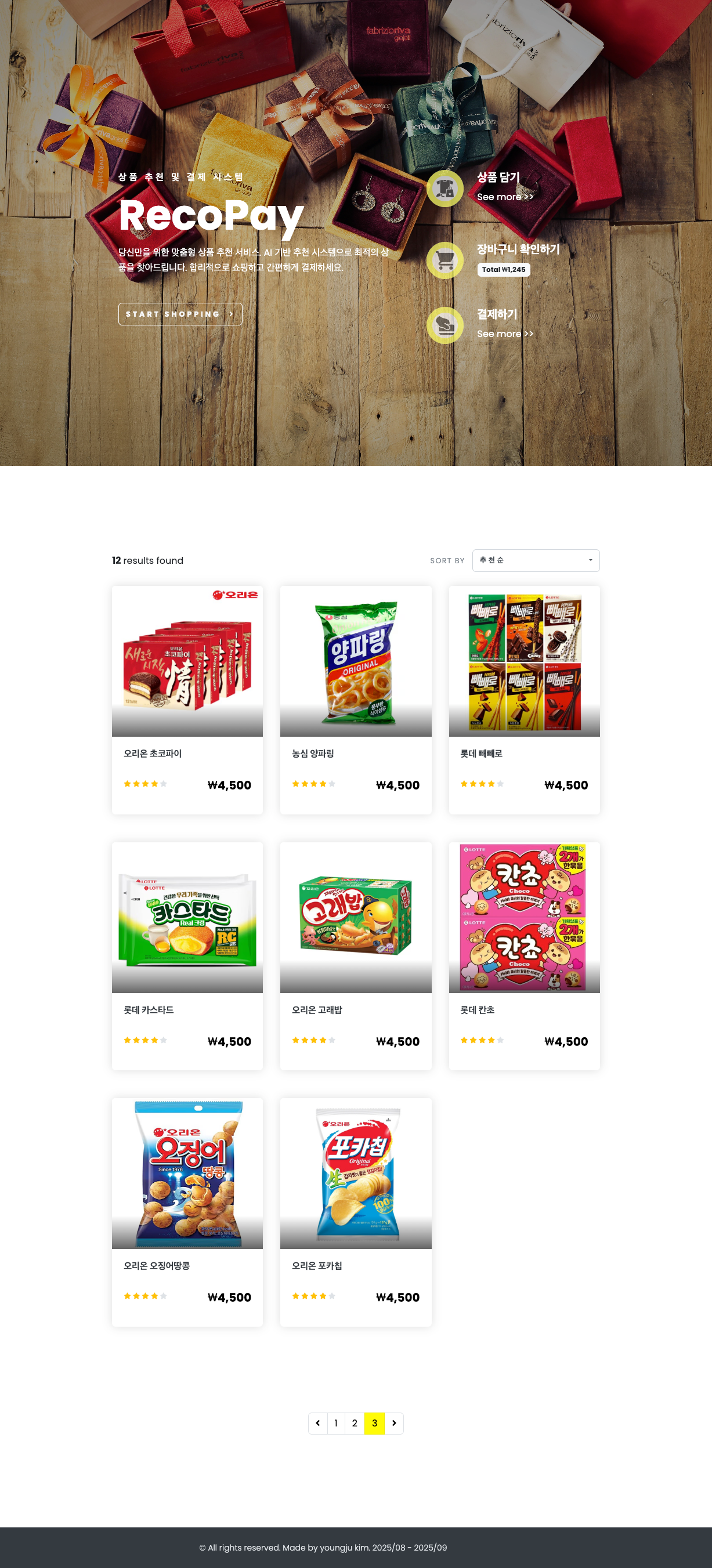This screenshot has width=712, height=1568.
Task: Click the START SHOPPING button
Action: [180, 314]
